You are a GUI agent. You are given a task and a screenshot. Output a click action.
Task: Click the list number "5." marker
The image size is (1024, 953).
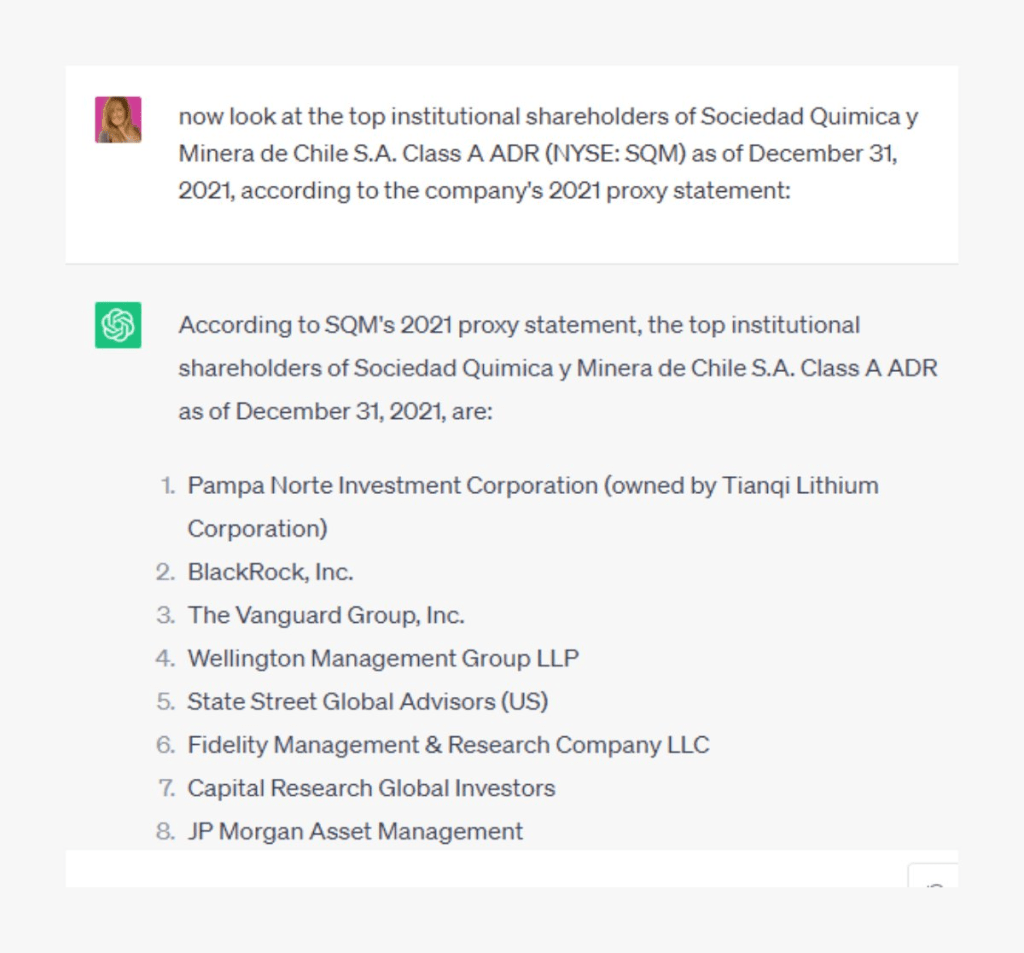(166, 701)
